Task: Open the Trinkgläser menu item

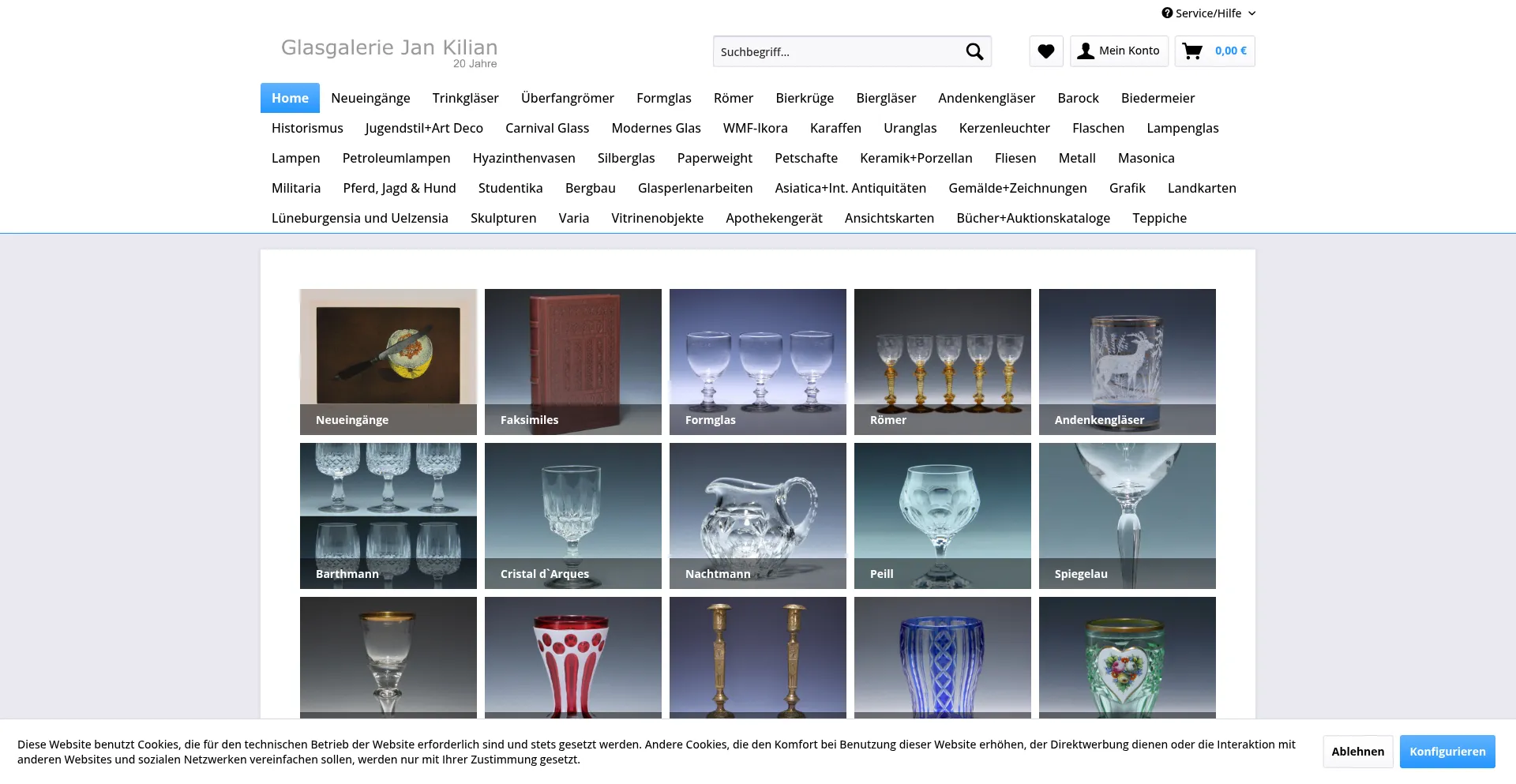Action: [465, 98]
